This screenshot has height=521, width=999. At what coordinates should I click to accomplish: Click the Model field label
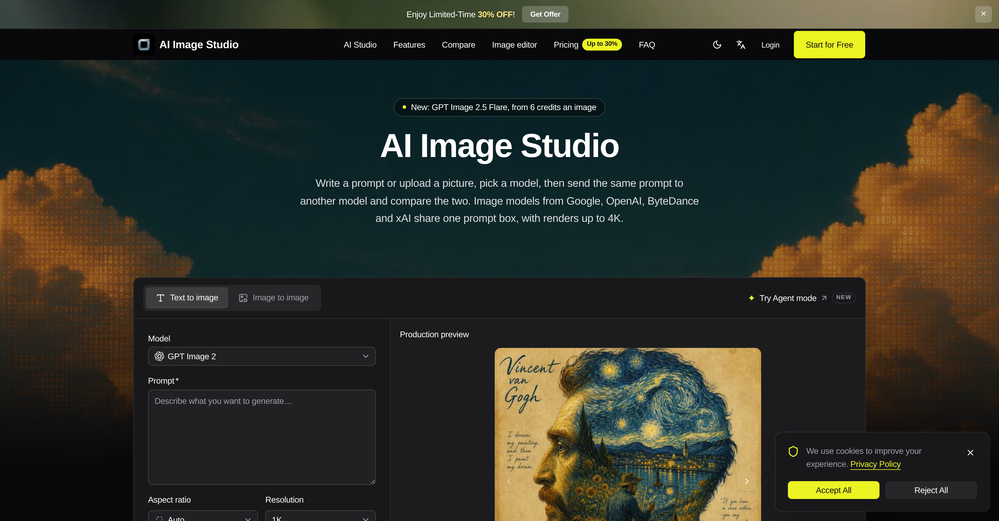click(x=159, y=339)
